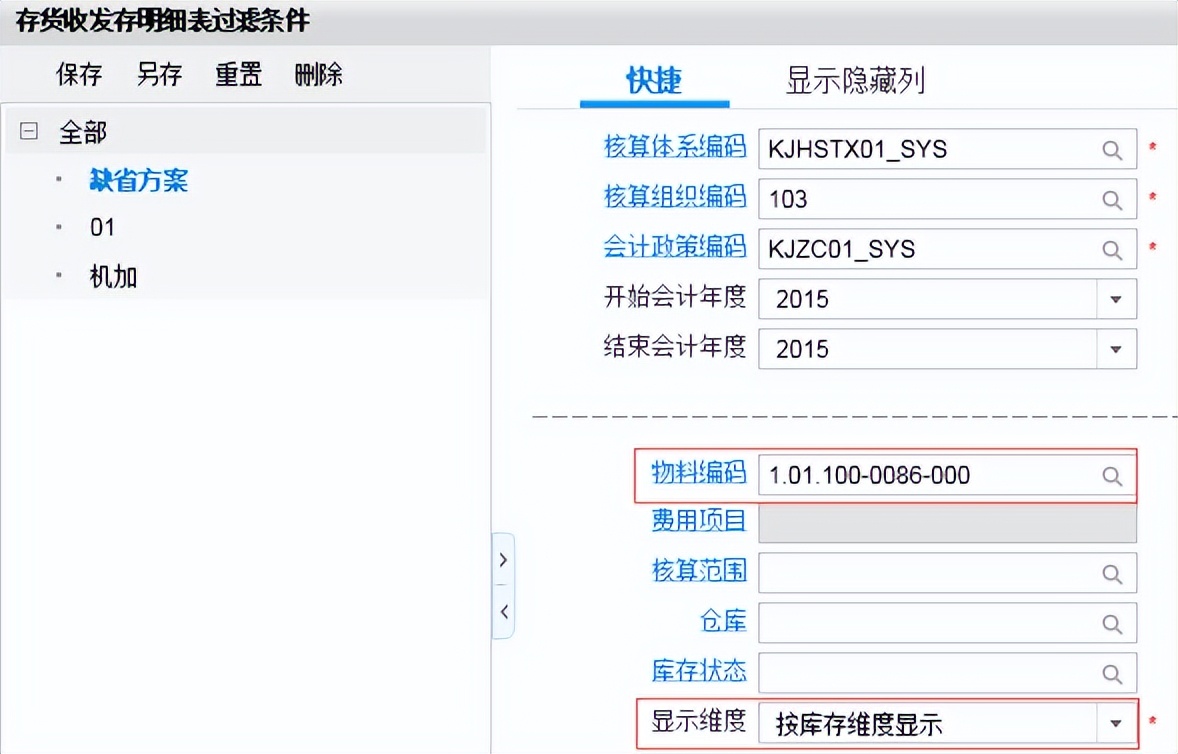Open the 库存状态 search lookup icon
The width and height of the screenshot is (1178, 754).
[x=1112, y=672]
